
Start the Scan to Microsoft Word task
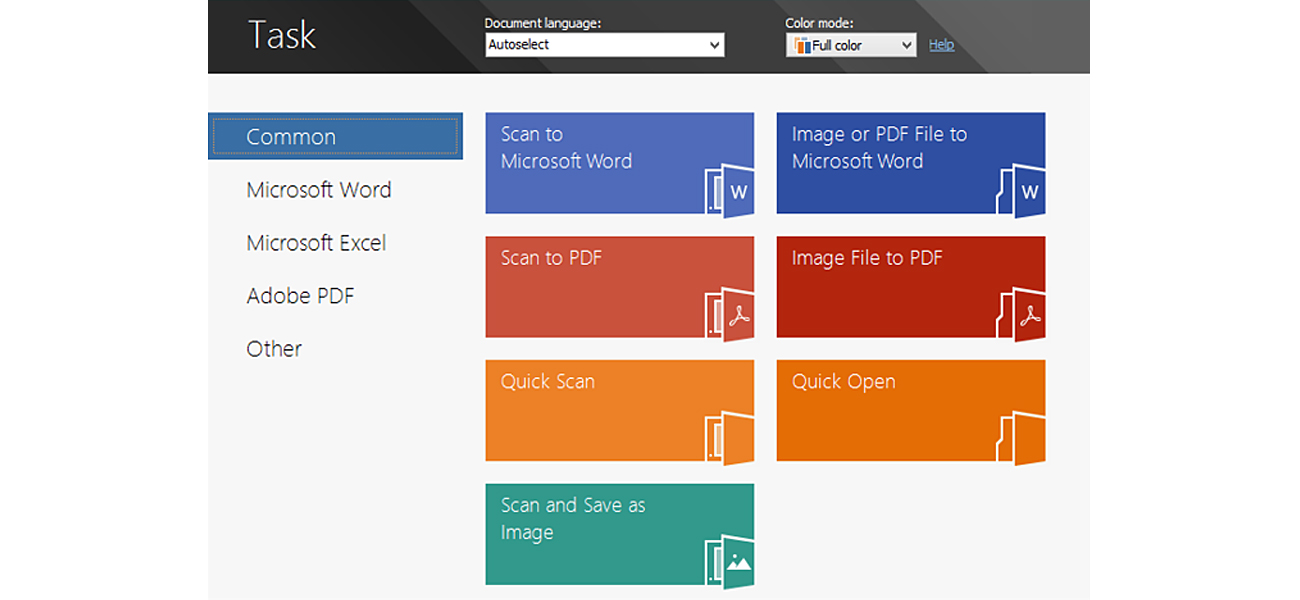pyautogui.click(x=620, y=163)
